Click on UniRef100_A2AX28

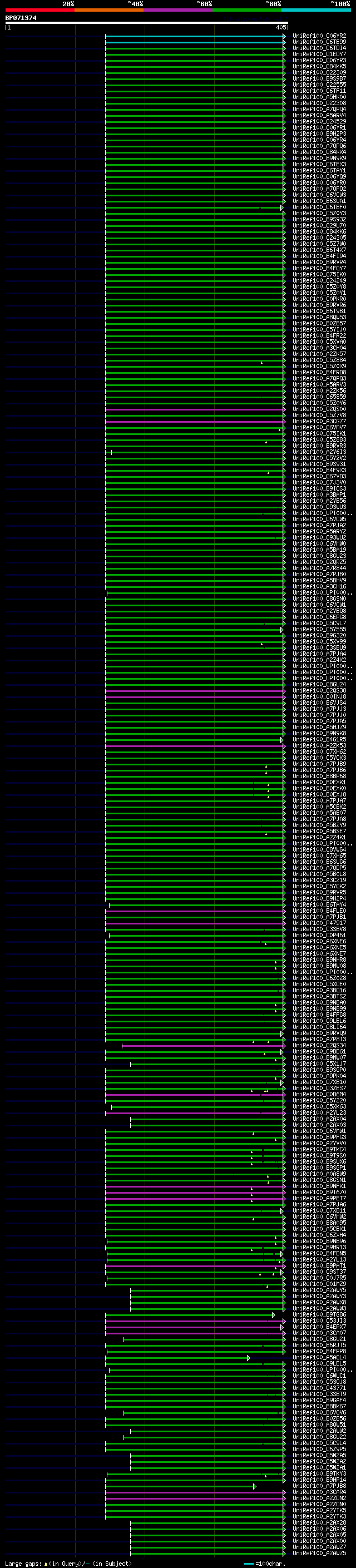[x=319, y=1522]
